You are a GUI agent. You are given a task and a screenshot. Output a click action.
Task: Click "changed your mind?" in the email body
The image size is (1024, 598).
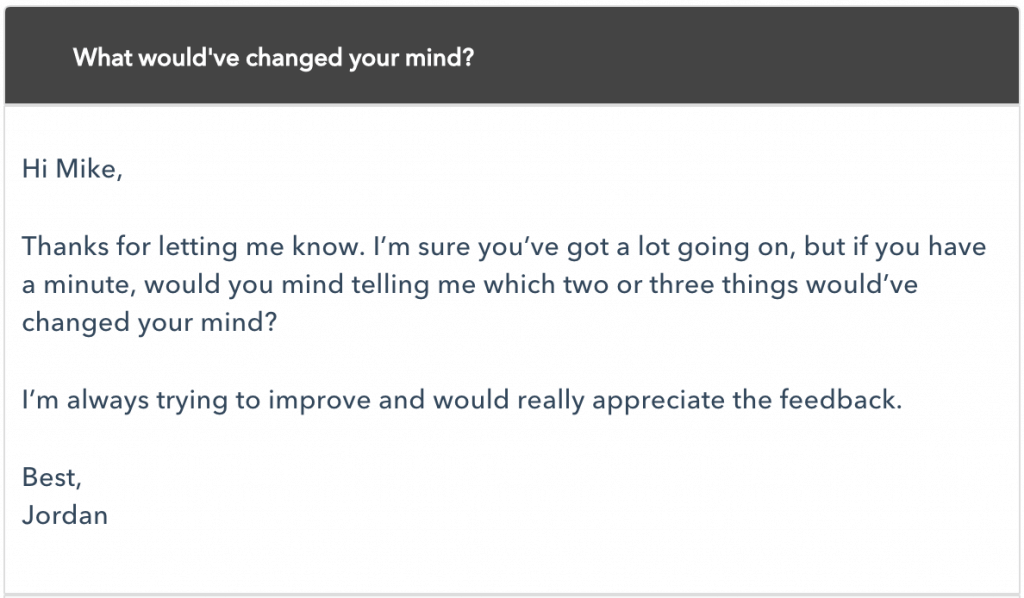point(150,323)
